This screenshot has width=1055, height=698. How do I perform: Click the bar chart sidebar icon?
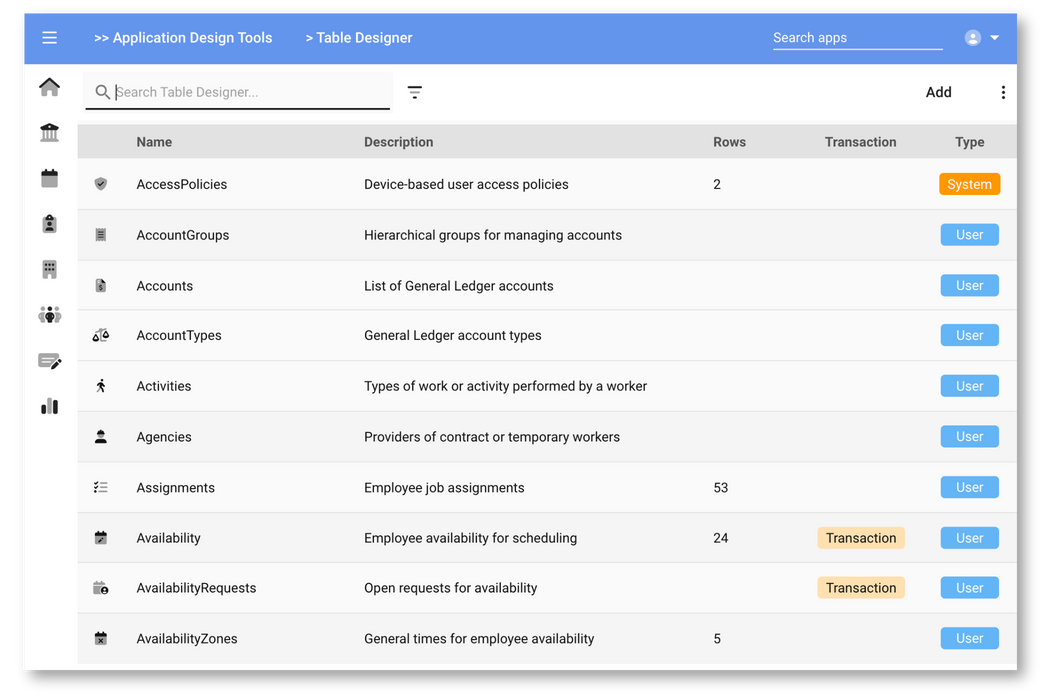point(49,406)
